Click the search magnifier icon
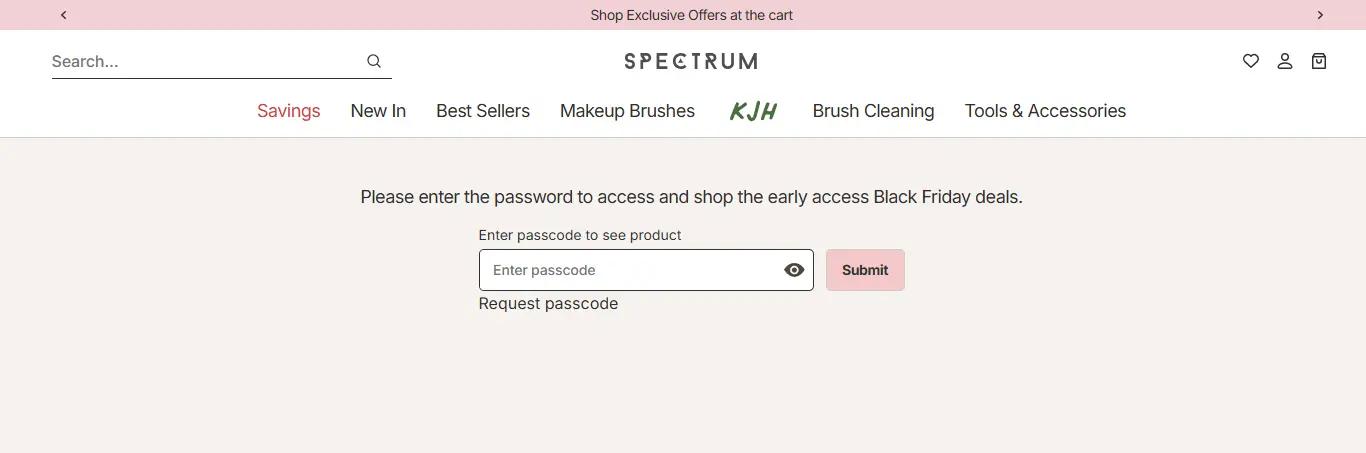Screen dimensions: 1366x453 (374, 61)
